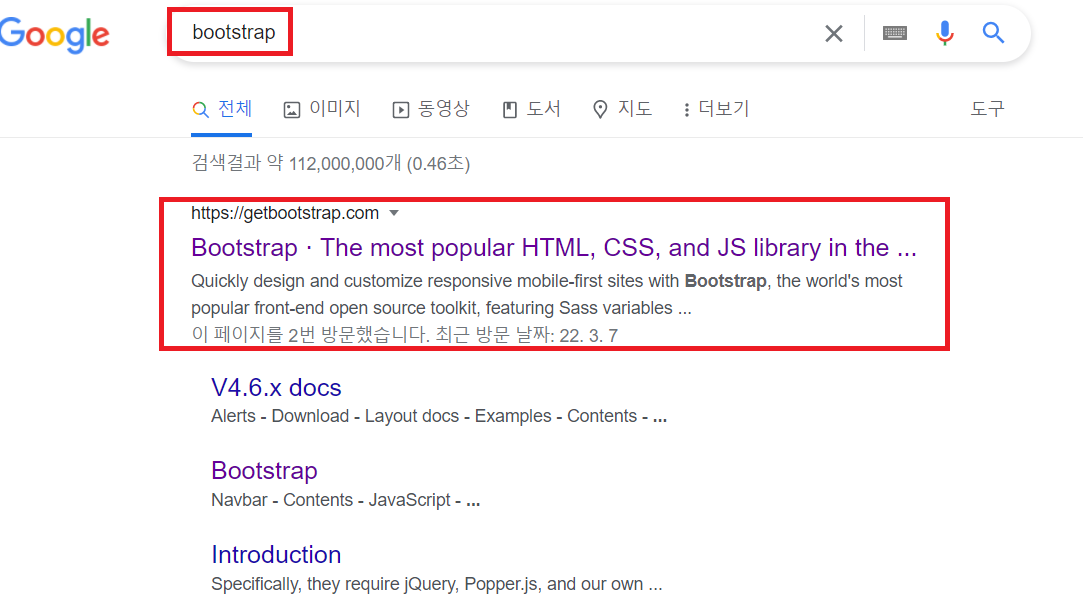Screen dimensions: 1083x602
Task: Click the magnifying glass search icon
Action: tap(993, 33)
